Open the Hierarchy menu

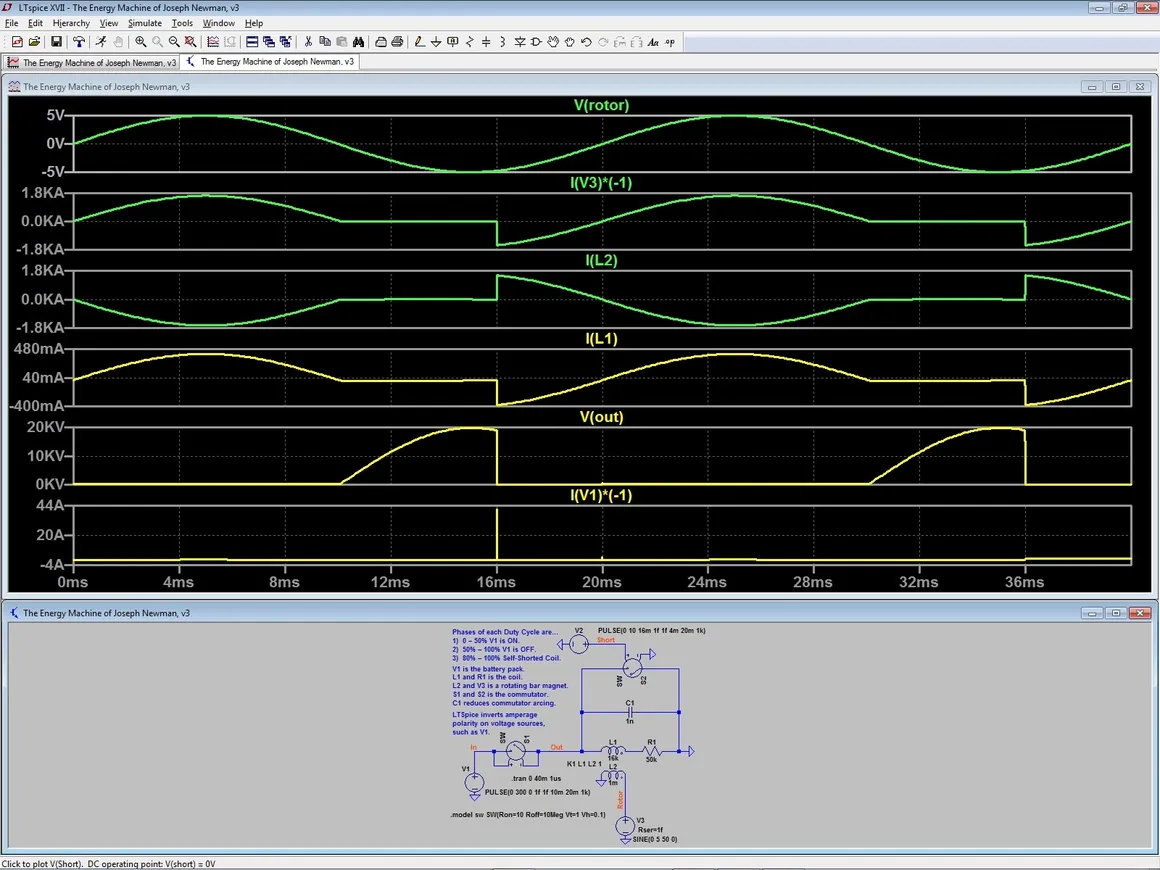(71, 23)
